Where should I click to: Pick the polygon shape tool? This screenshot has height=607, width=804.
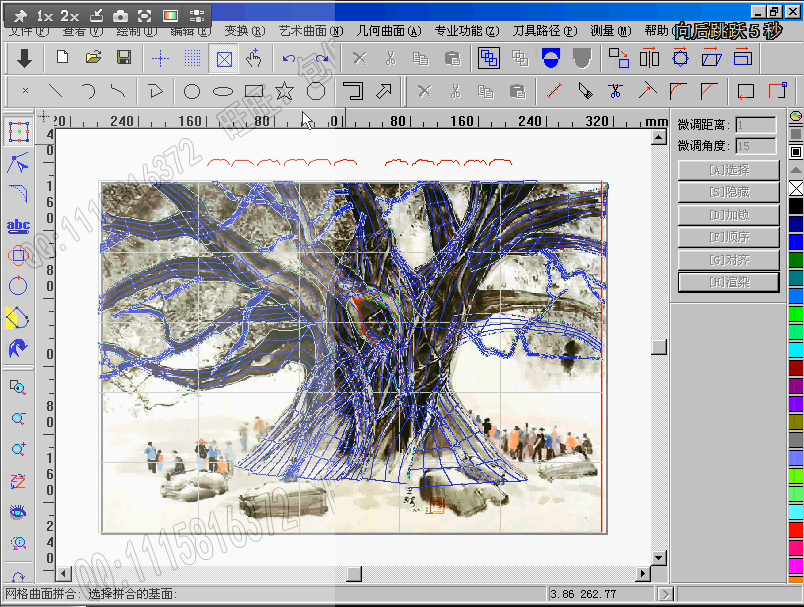pos(316,92)
